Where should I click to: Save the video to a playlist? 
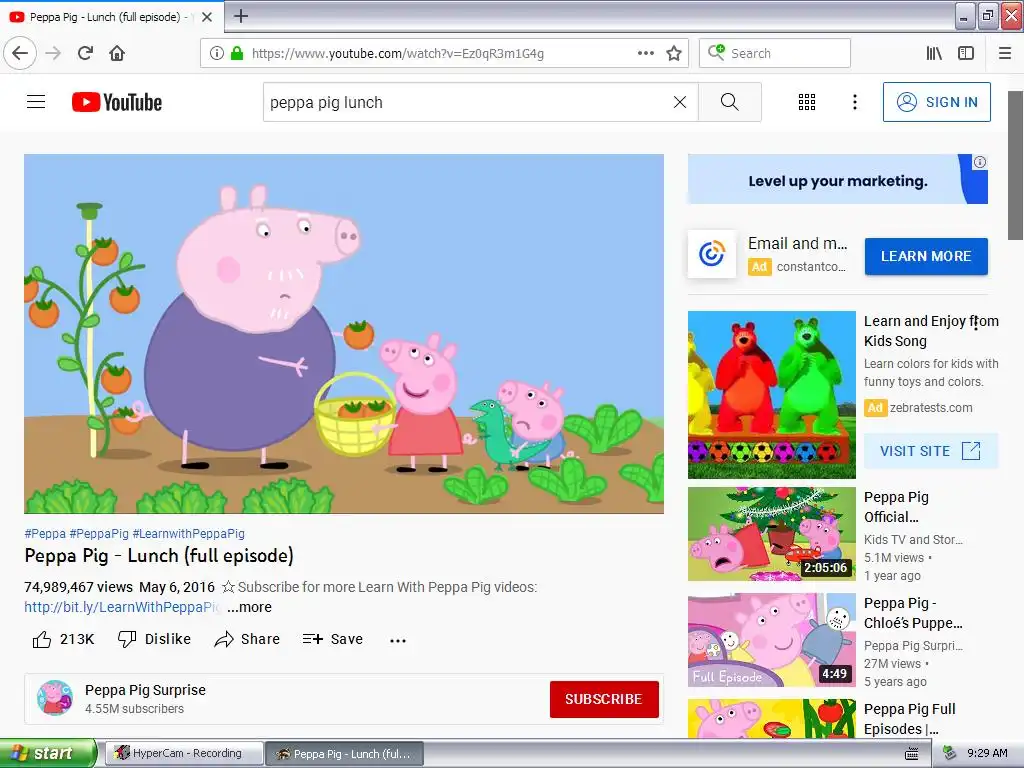point(332,639)
